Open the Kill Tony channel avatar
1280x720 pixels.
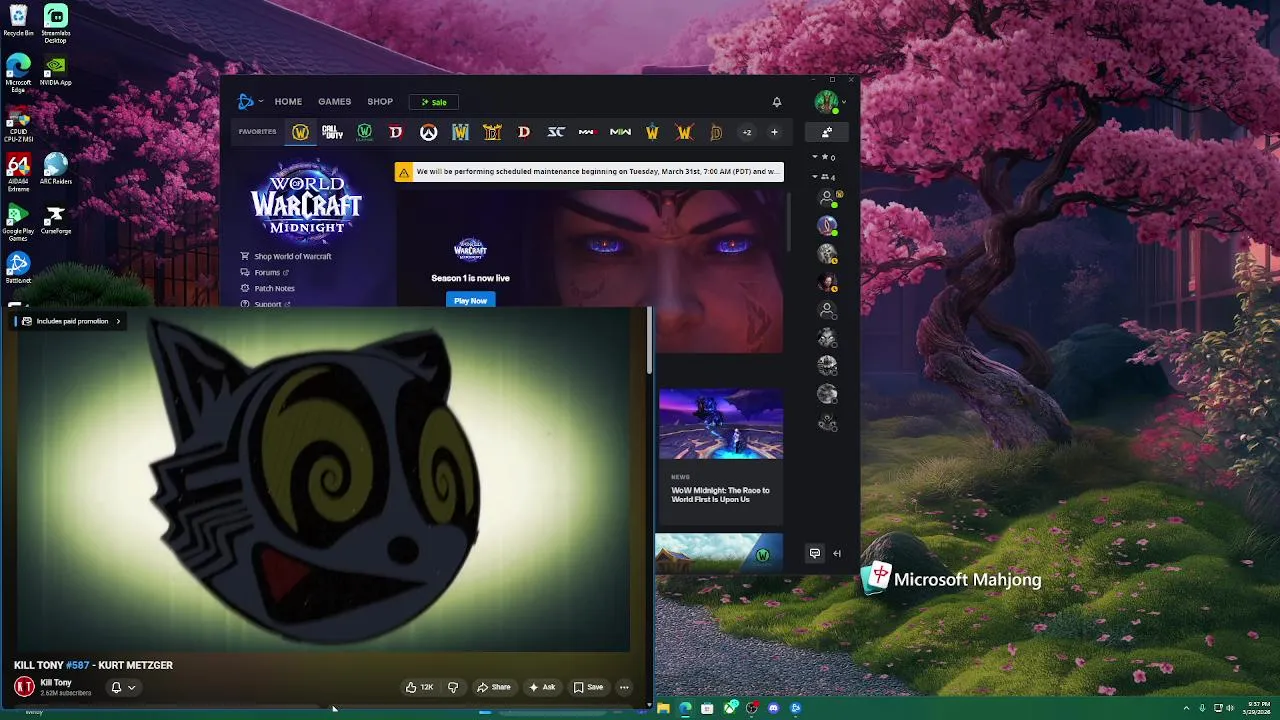(x=24, y=686)
